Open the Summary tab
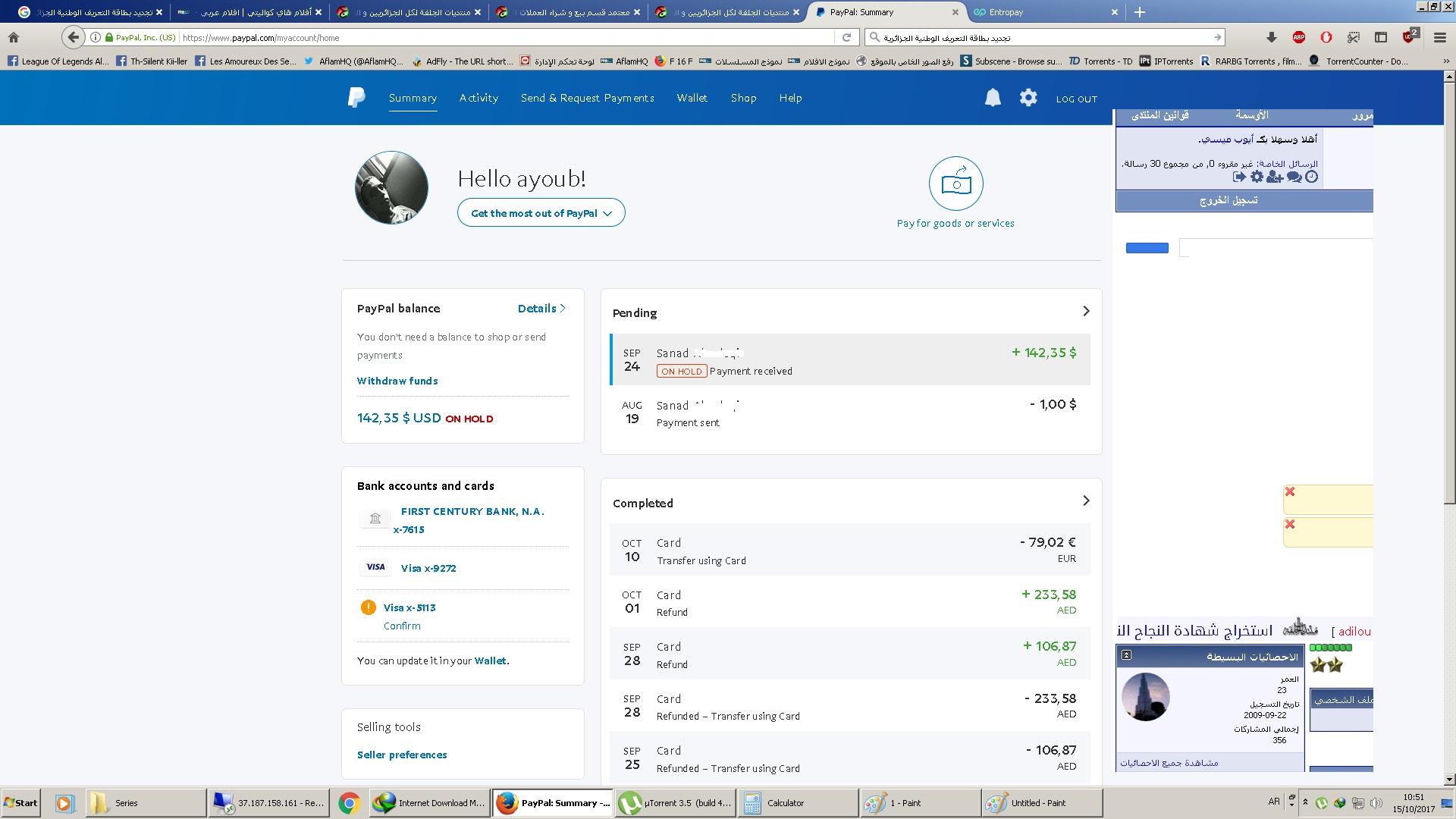Viewport: 1456px width, 819px height. (413, 98)
